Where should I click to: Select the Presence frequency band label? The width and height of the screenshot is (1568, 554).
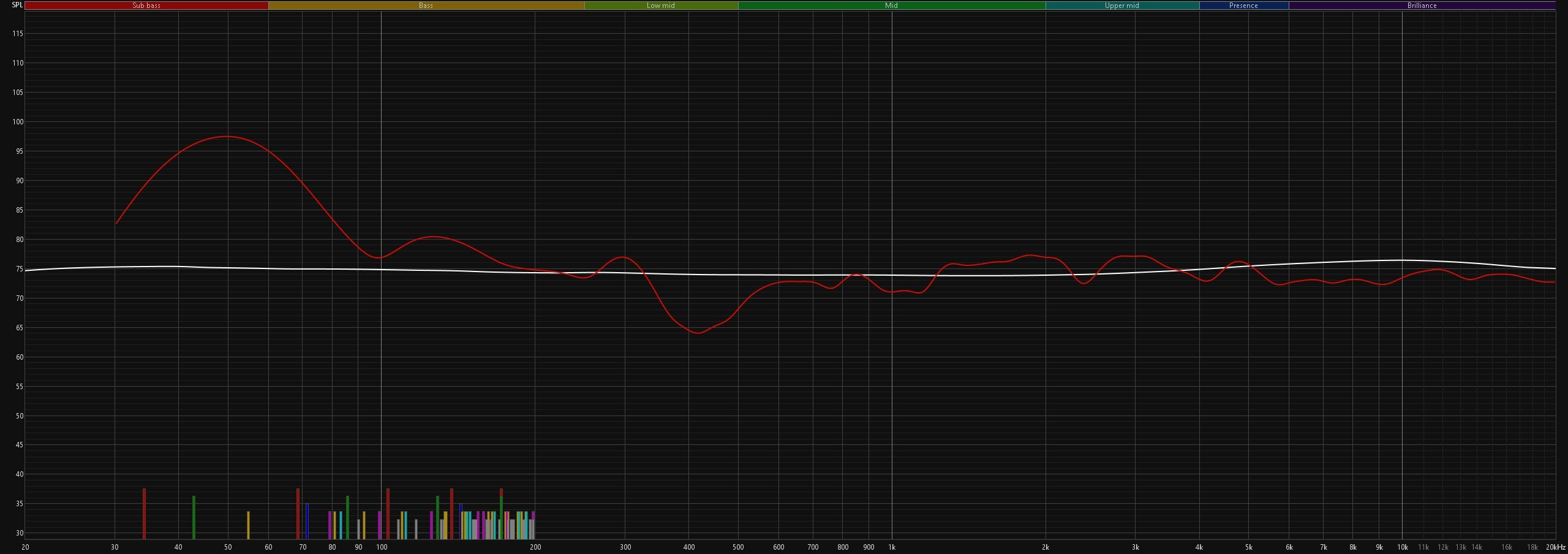pyautogui.click(x=1243, y=6)
